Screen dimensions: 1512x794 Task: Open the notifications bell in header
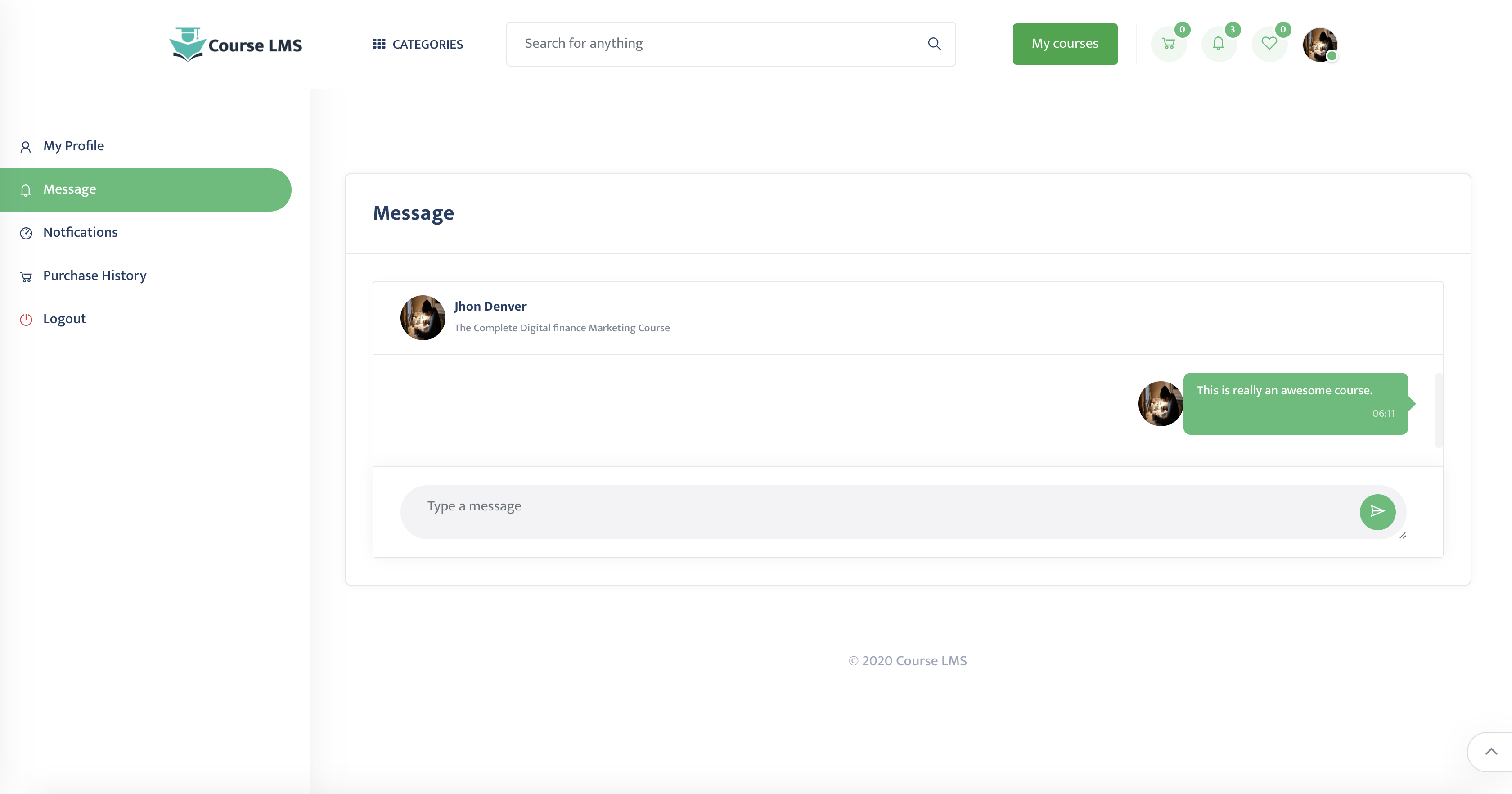[x=1219, y=44]
